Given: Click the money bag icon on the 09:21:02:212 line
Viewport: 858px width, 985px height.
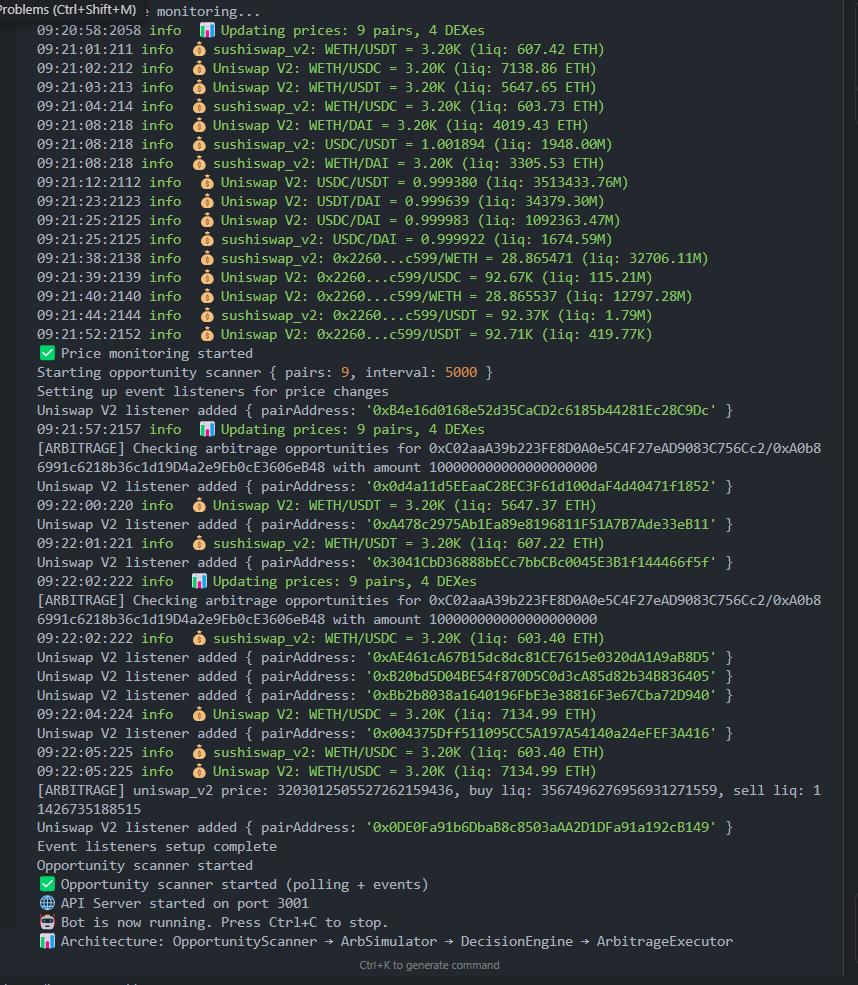Looking at the screenshot, I should 199,68.
